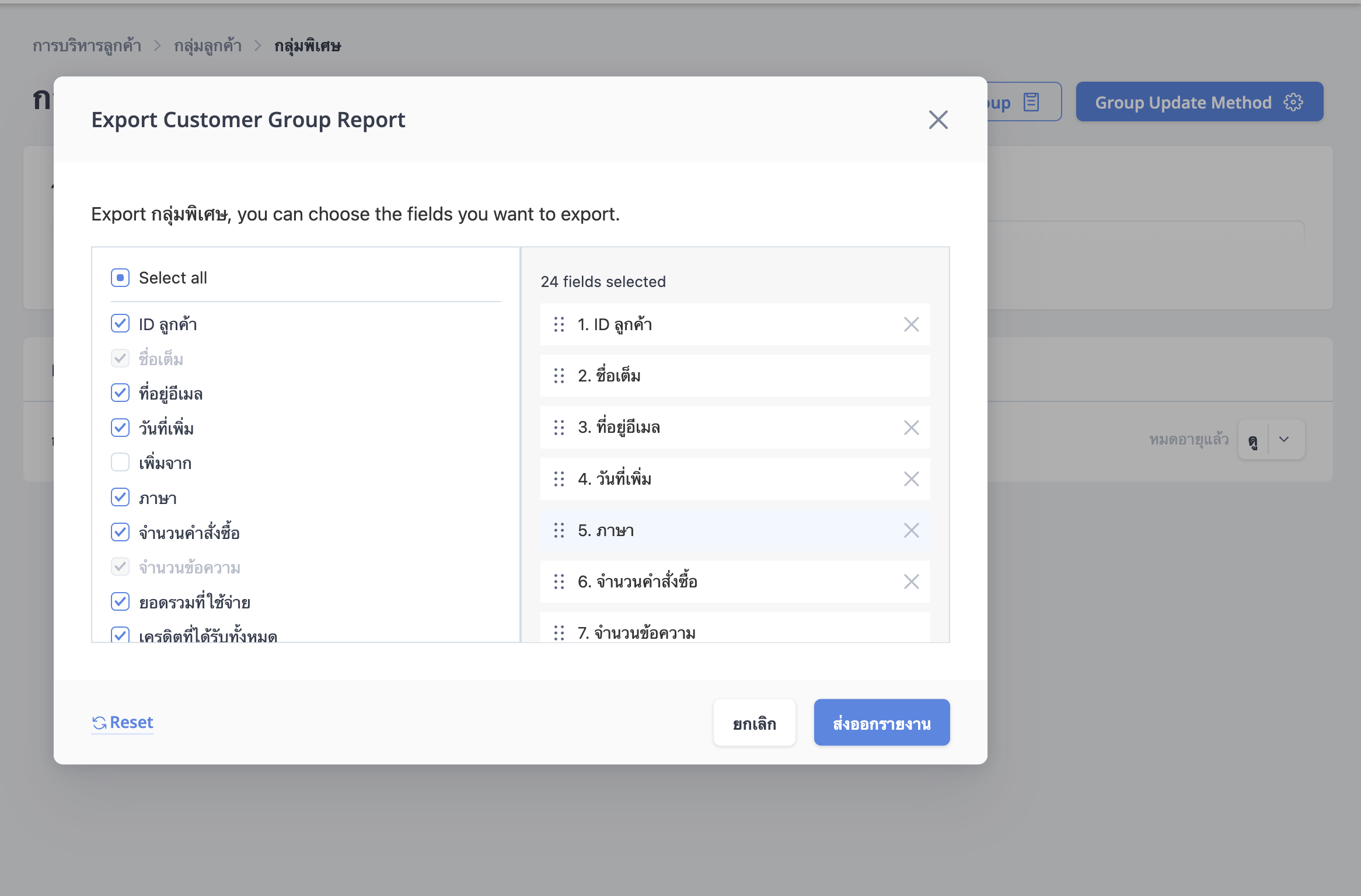Uncheck the 'ภาษา' checkbox
1361x896 pixels.
coord(120,497)
